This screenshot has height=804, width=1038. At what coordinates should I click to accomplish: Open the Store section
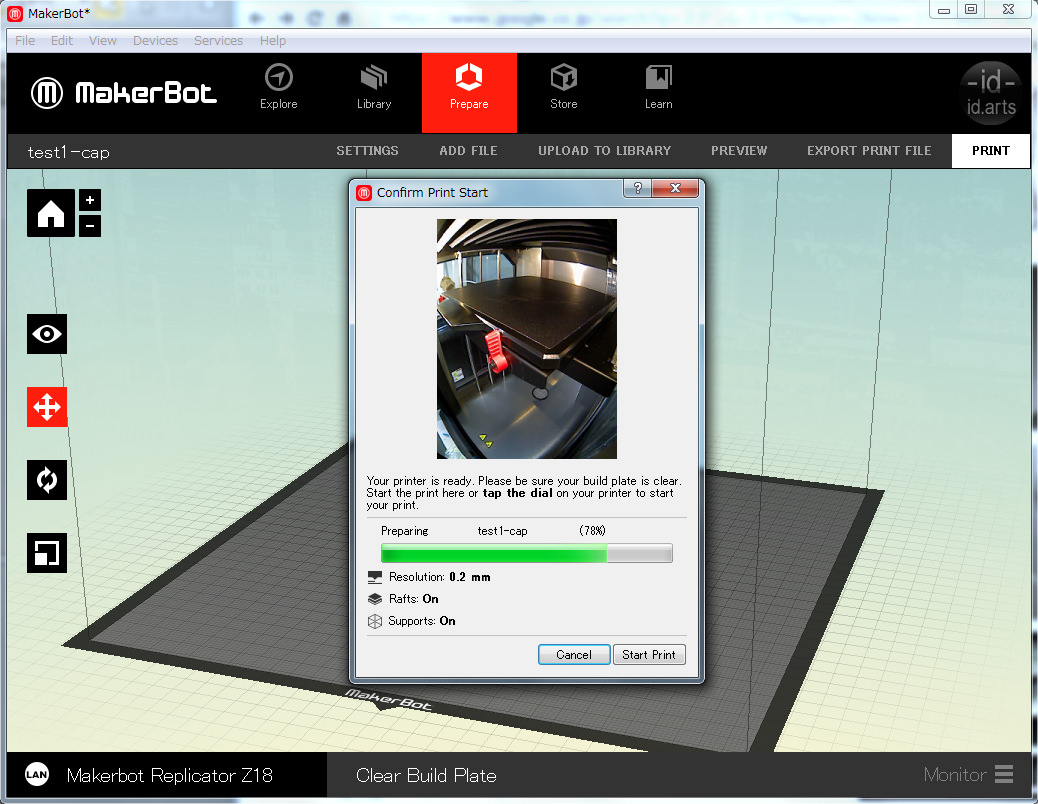(563, 90)
